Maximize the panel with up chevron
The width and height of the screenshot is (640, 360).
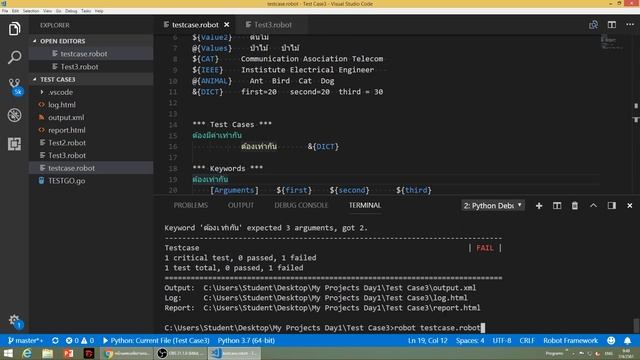click(x=593, y=206)
